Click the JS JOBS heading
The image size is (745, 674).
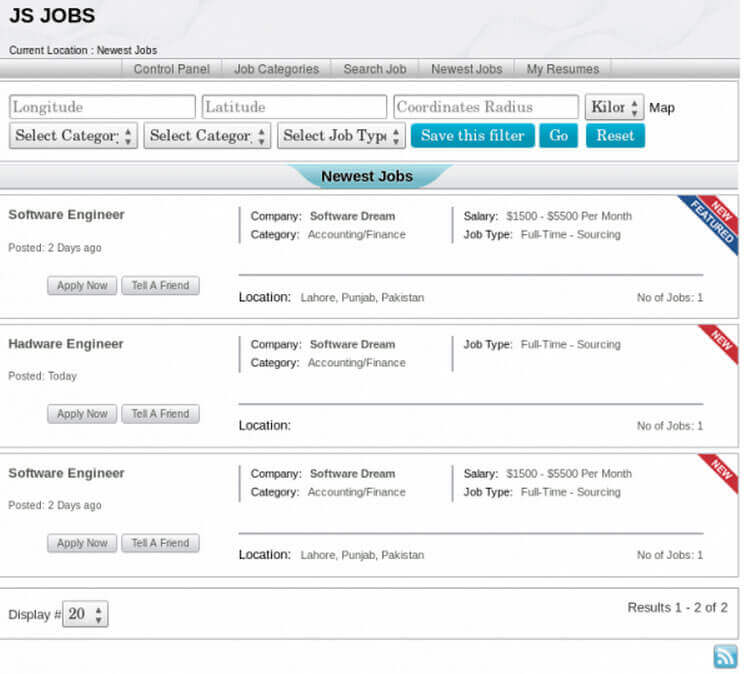(52, 16)
